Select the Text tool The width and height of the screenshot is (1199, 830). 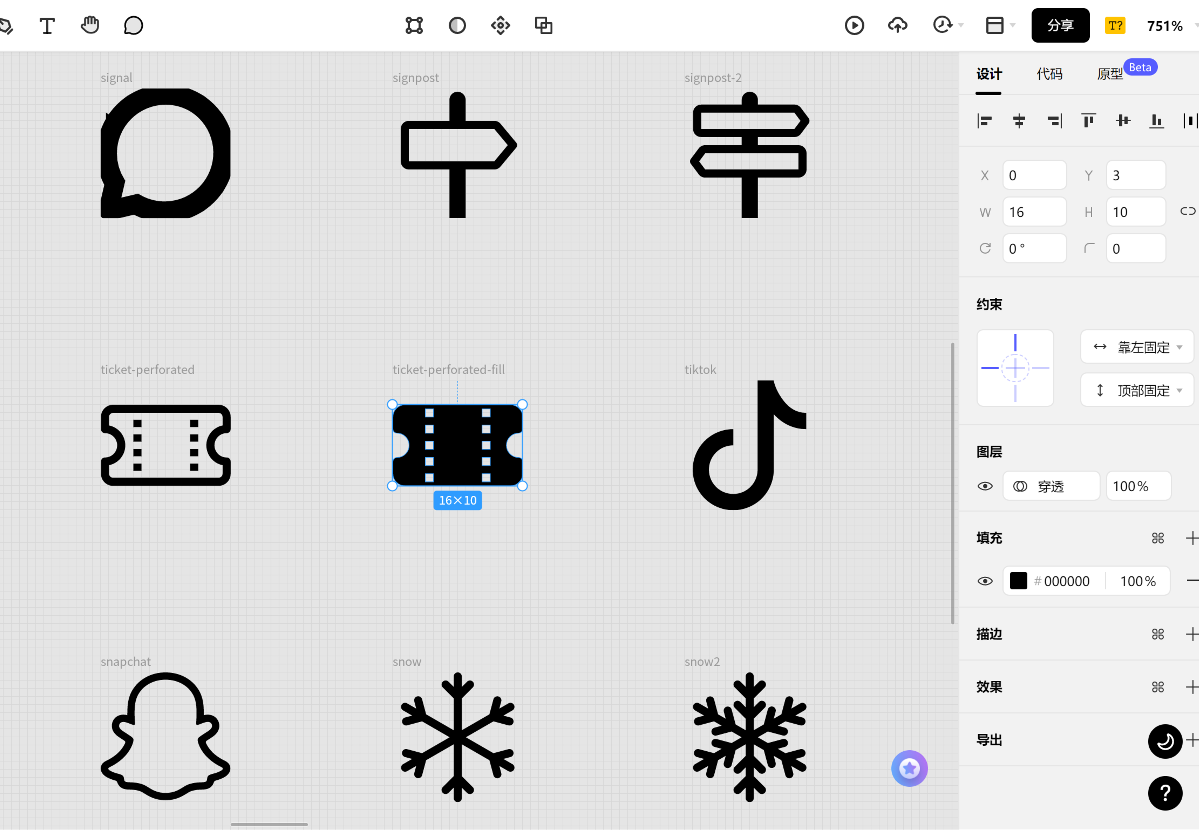click(x=47, y=26)
